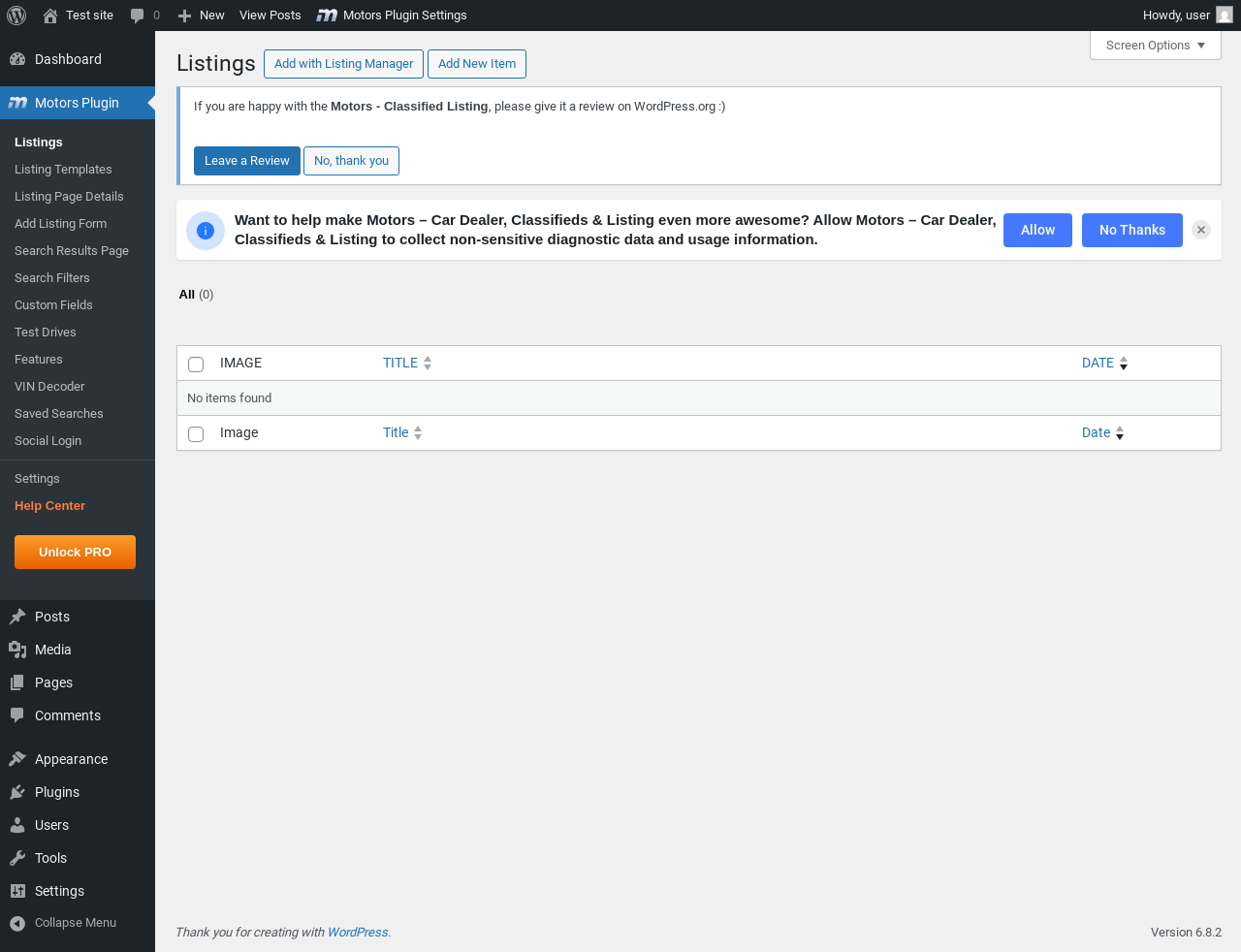Open Social Login submenu item
This screenshot has height=952, width=1241.
tap(78, 441)
